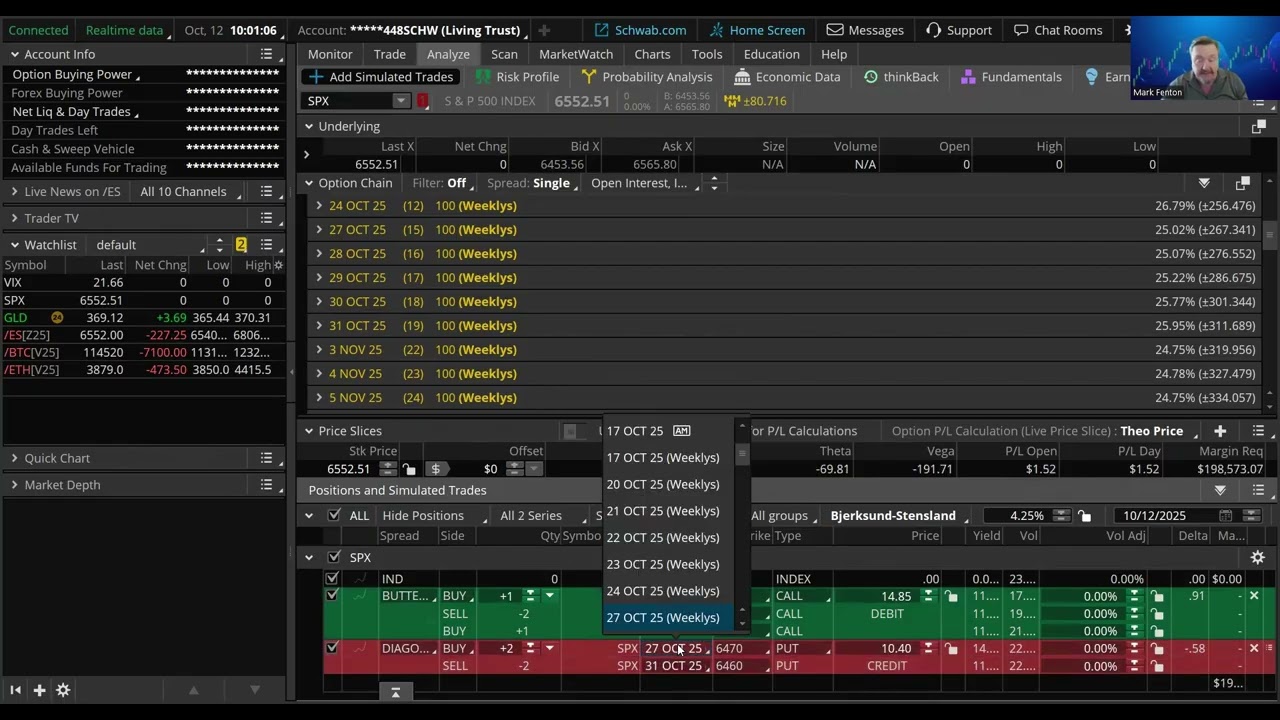Detach the Option Chain window icon
The height and width of the screenshot is (720, 1280).
click(x=1242, y=183)
